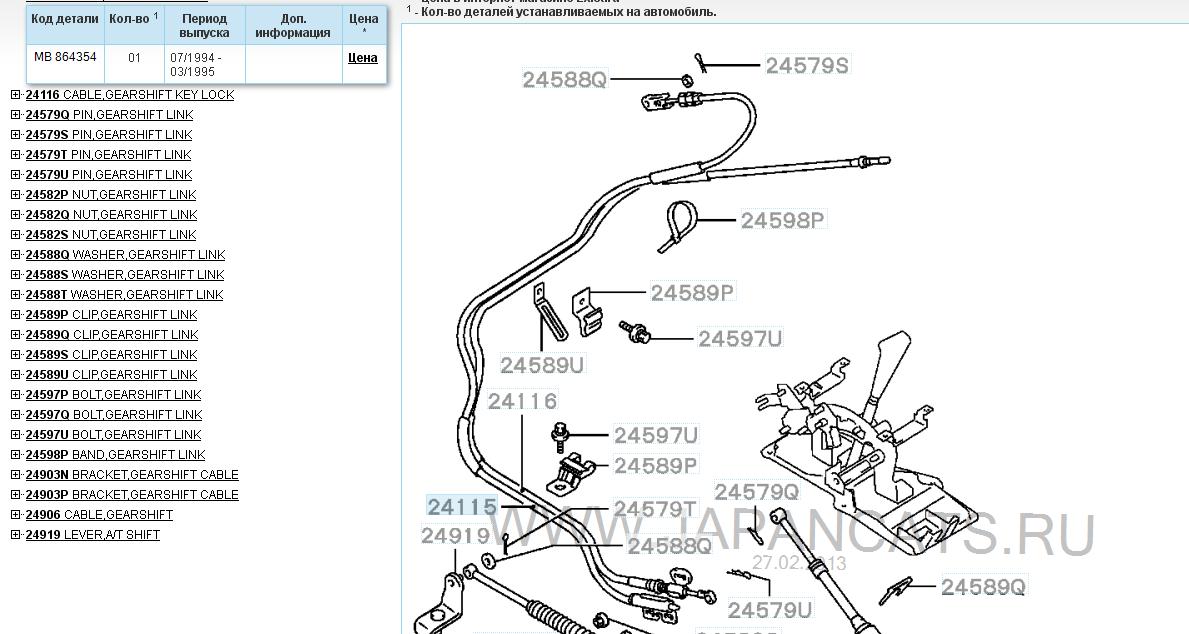Viewport: 1189px width, 634px height.
Task: Click the 07/1994 - 03/1995 period cell
Action: 205,64
